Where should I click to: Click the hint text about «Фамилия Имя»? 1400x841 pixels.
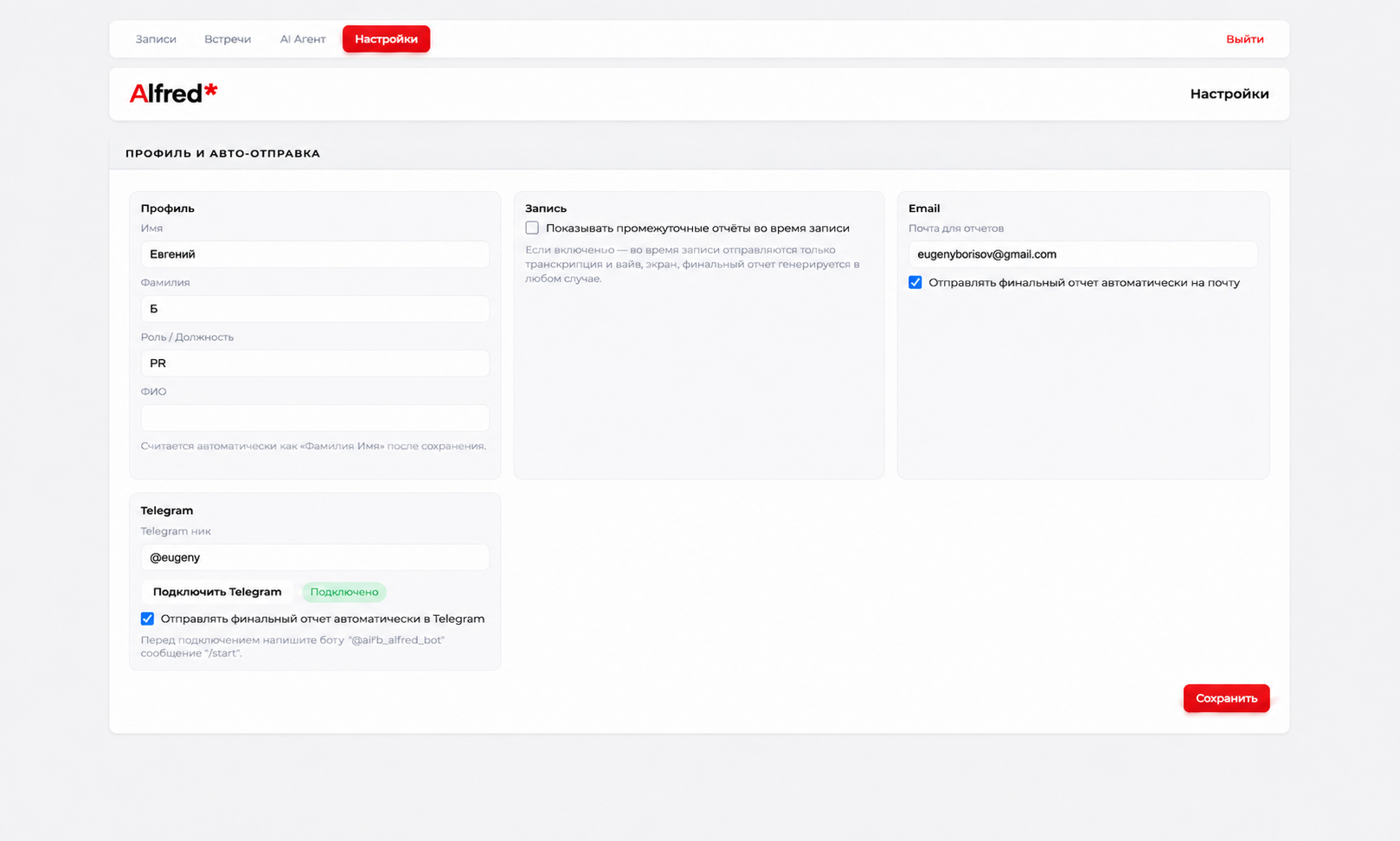[313, 446]
